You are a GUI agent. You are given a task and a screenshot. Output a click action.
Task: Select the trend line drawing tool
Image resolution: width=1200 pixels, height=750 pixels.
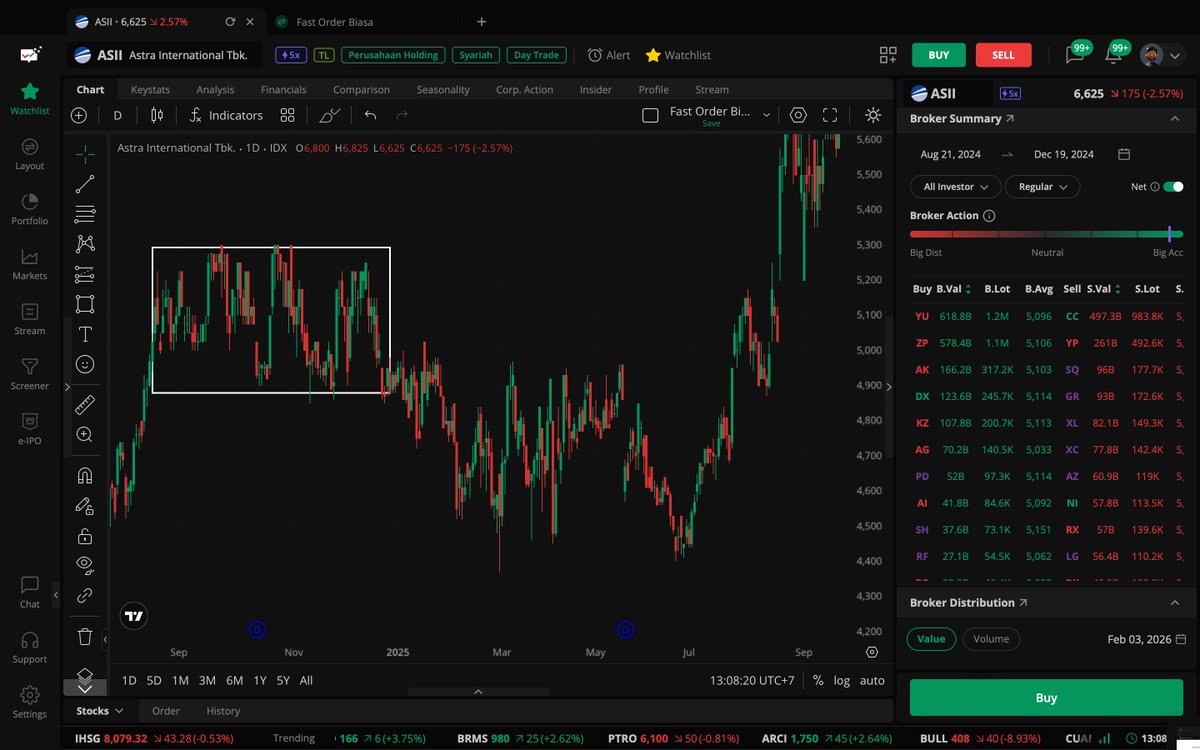[x=85, y=184]
